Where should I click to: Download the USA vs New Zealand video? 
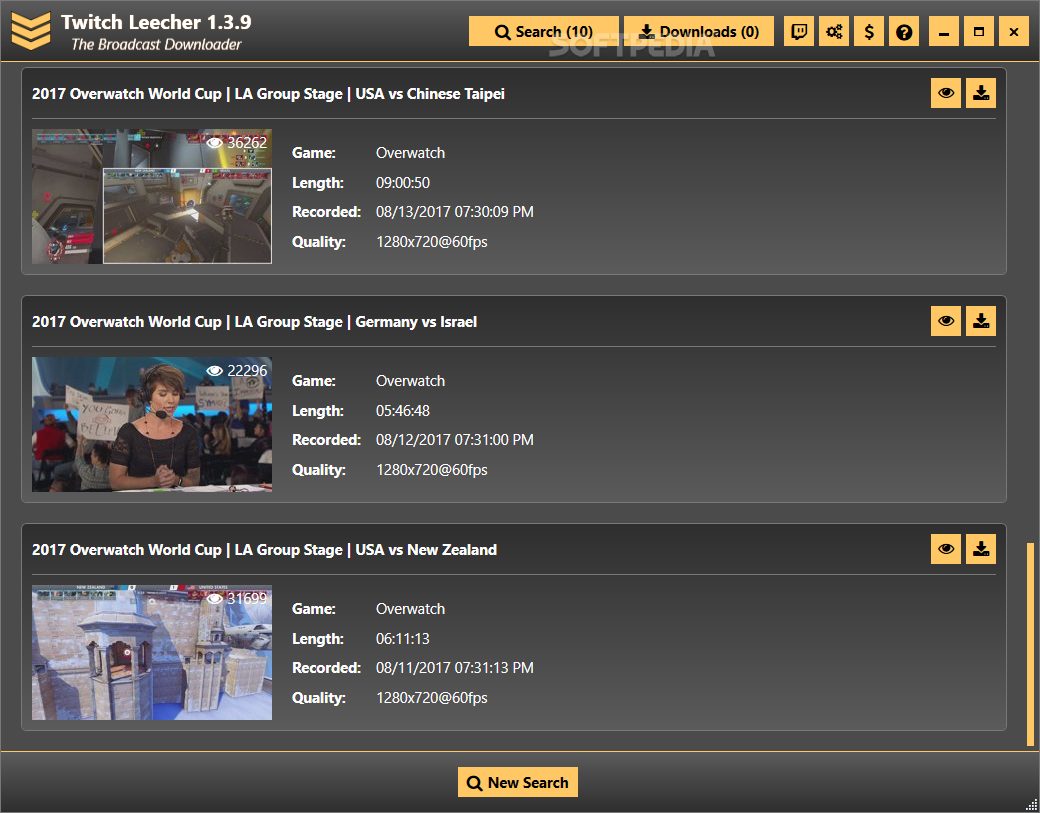point(981,550)
